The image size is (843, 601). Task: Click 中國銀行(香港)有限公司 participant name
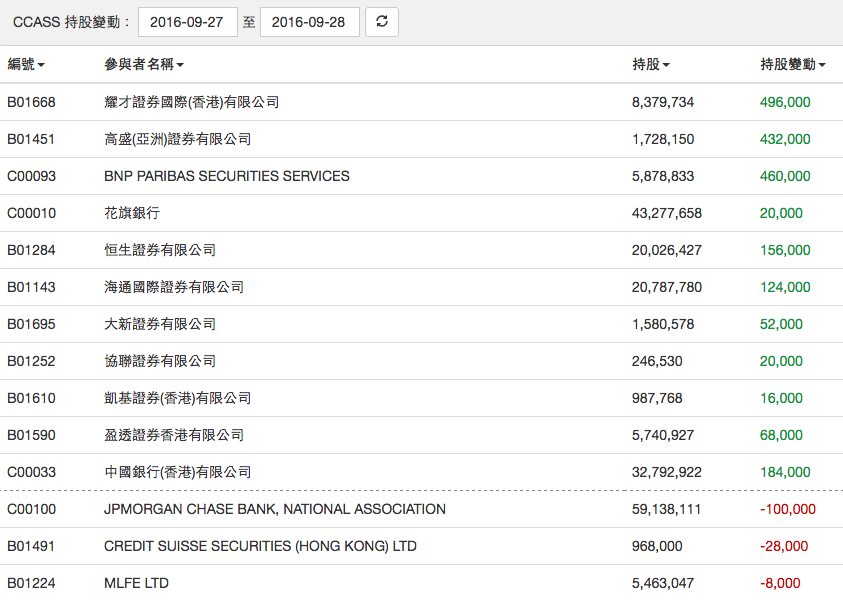tap(177, 472)
